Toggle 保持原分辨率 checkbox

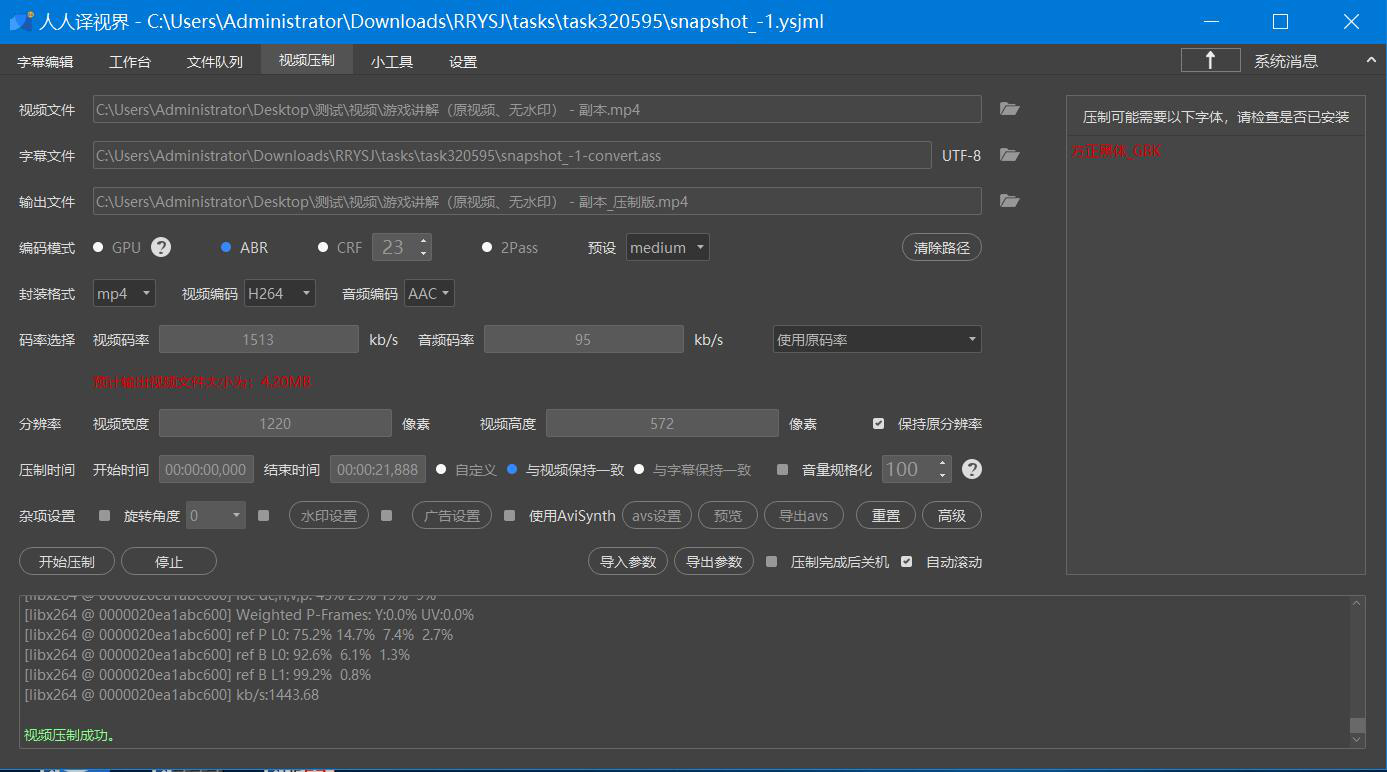pyautogui.click(x=878, y=423)
